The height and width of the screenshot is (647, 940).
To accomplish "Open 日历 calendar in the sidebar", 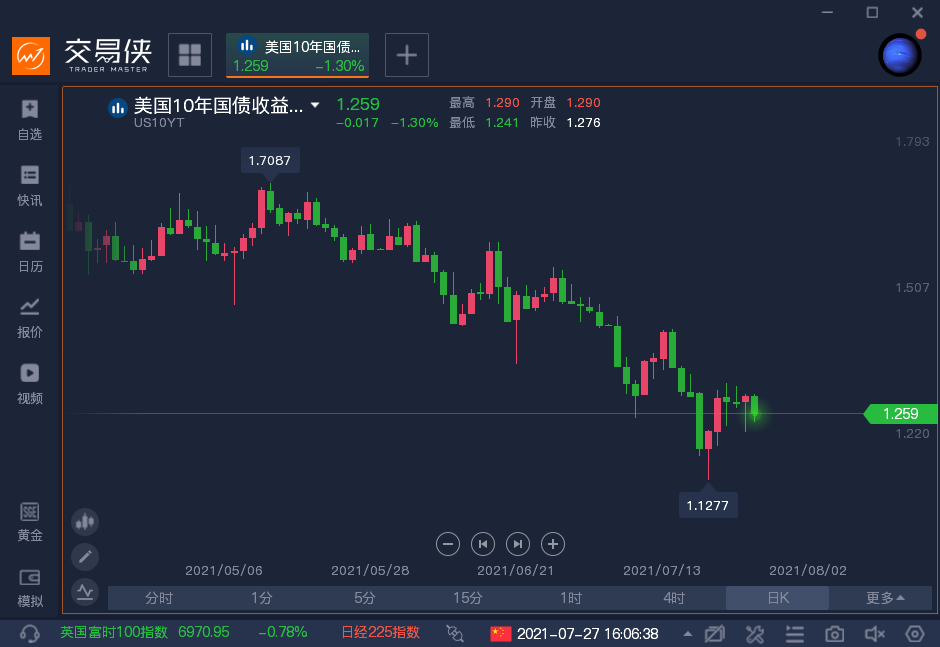I will coord(29,252).
